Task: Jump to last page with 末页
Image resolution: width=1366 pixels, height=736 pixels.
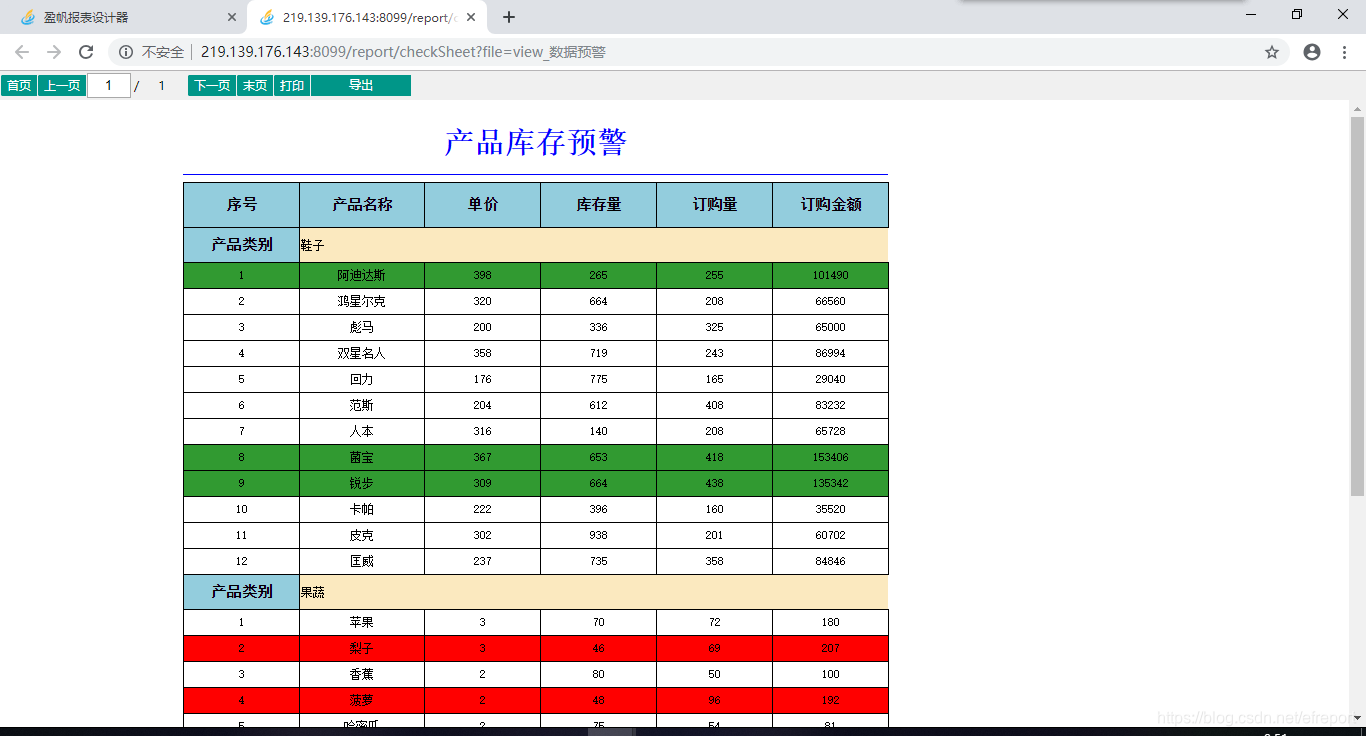Action: coord(255,86)
